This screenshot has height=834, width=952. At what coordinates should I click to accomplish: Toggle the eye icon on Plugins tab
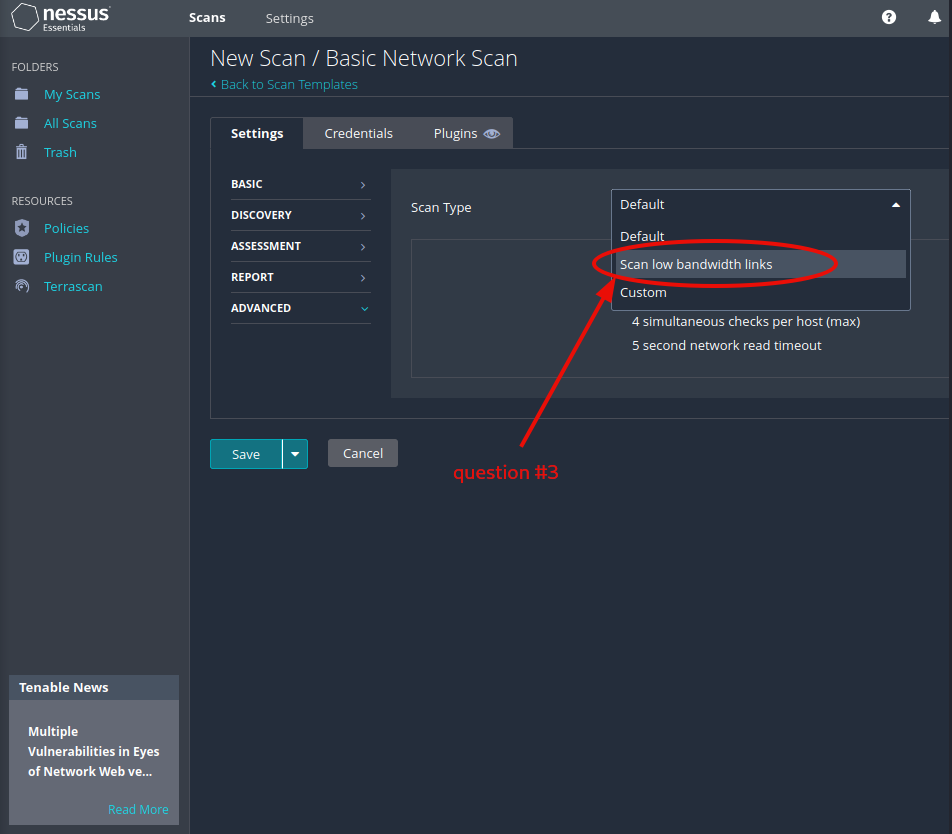(x=491, y=134)
